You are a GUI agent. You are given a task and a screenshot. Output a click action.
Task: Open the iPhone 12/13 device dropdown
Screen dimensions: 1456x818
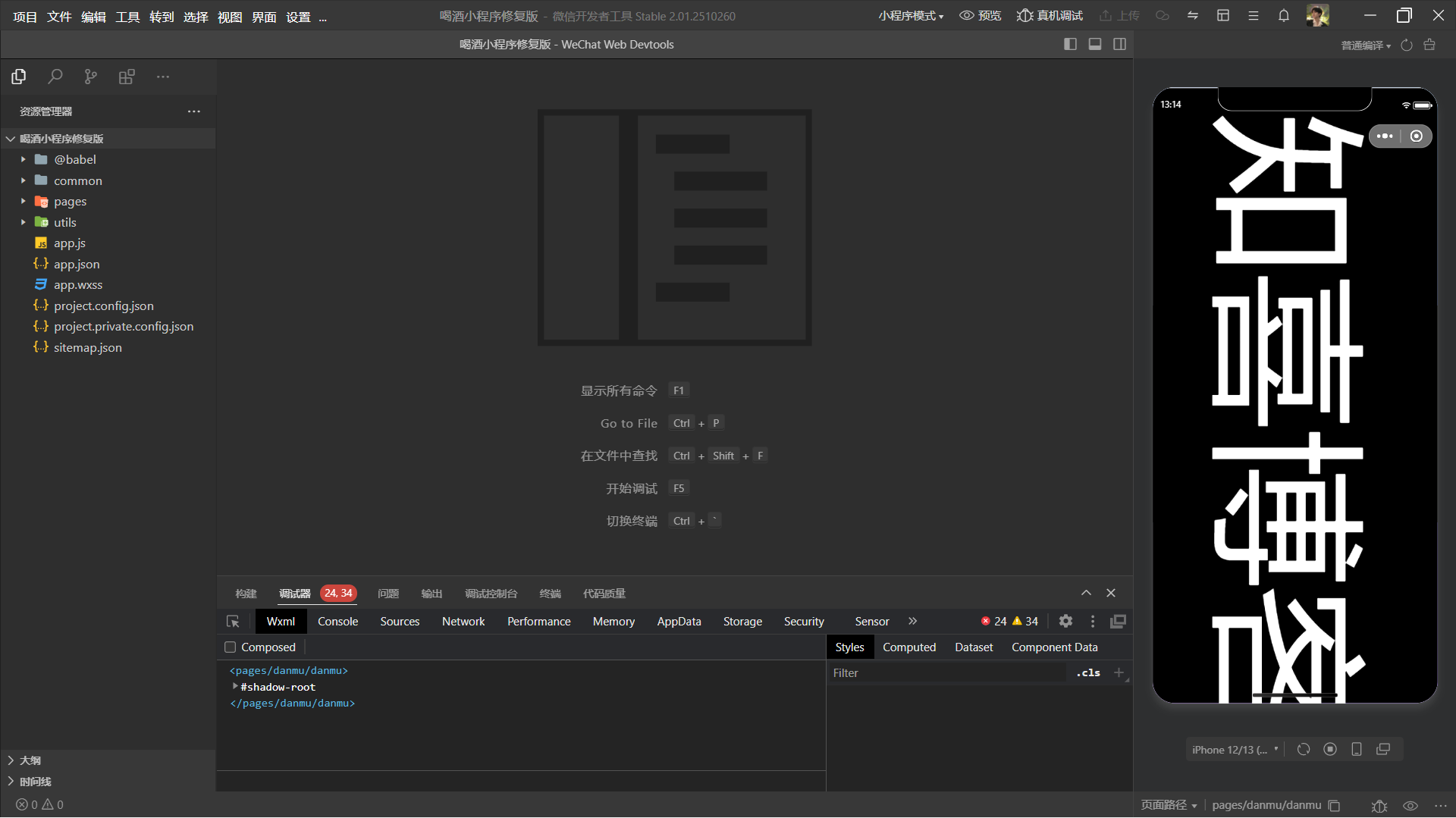pos(1235,749)
